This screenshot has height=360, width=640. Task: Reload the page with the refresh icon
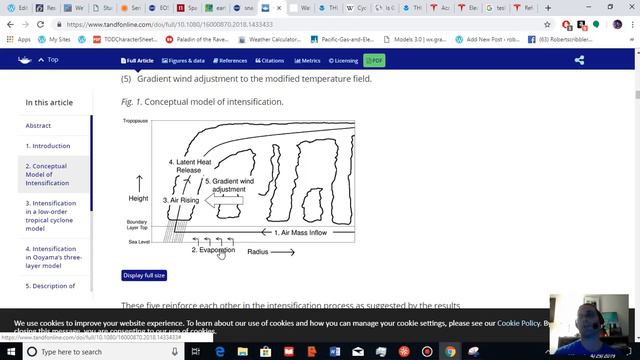[40, 24]
